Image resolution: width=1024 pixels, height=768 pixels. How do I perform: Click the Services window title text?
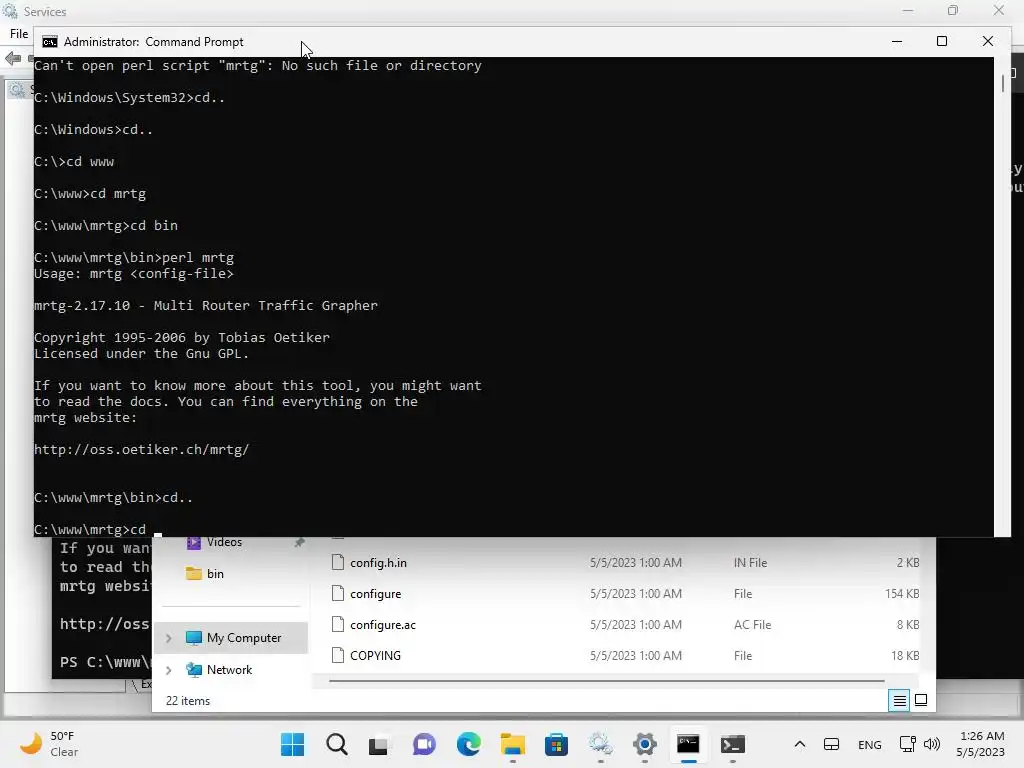click(x=45, y=11)
